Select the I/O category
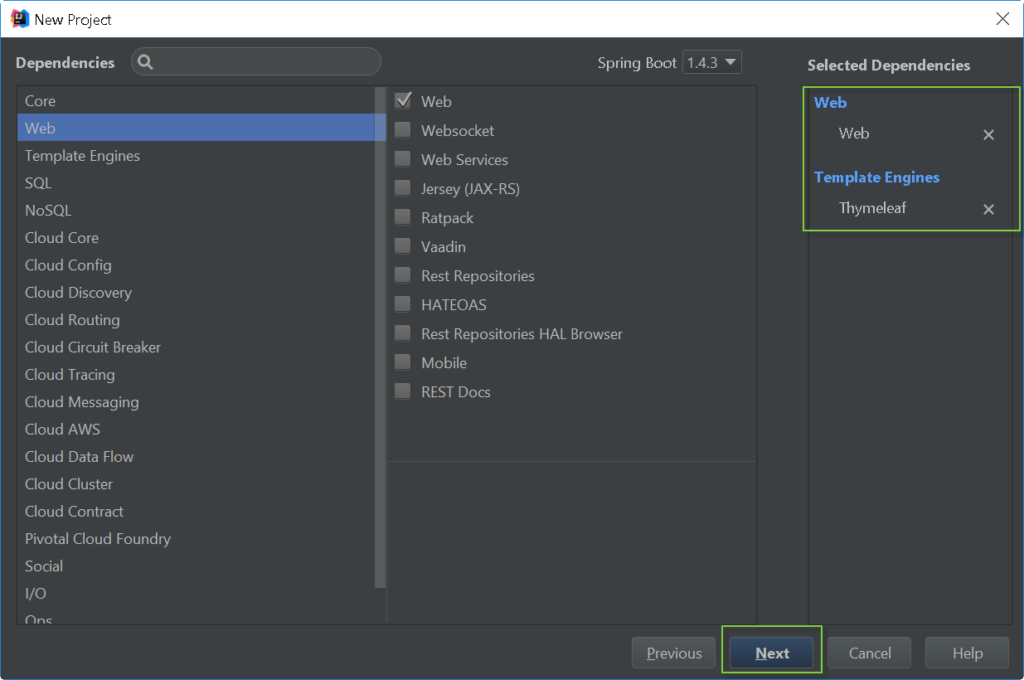The height and width of the screenshot is (680, 1024). 197,594
